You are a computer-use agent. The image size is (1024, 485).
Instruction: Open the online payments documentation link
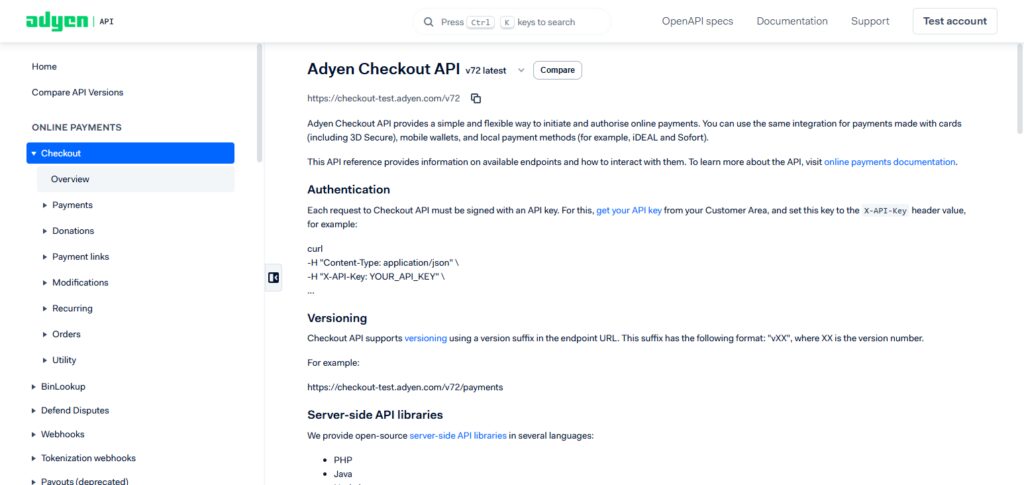point(889,162)
